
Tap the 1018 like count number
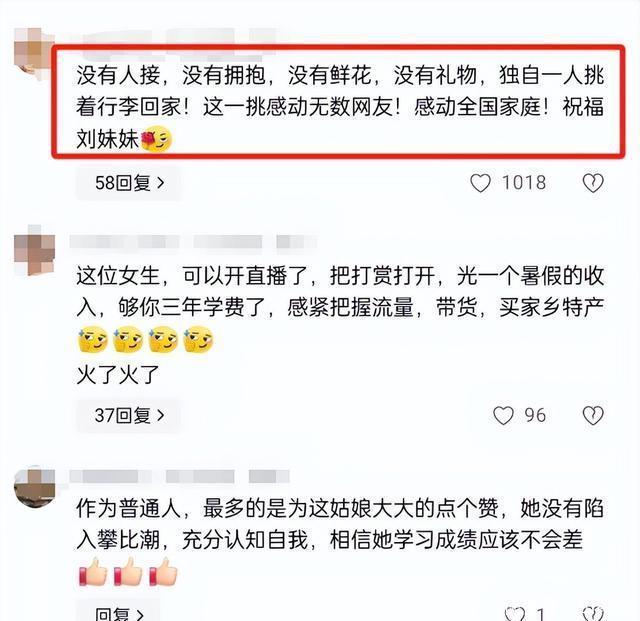click(x=524, y=183)
